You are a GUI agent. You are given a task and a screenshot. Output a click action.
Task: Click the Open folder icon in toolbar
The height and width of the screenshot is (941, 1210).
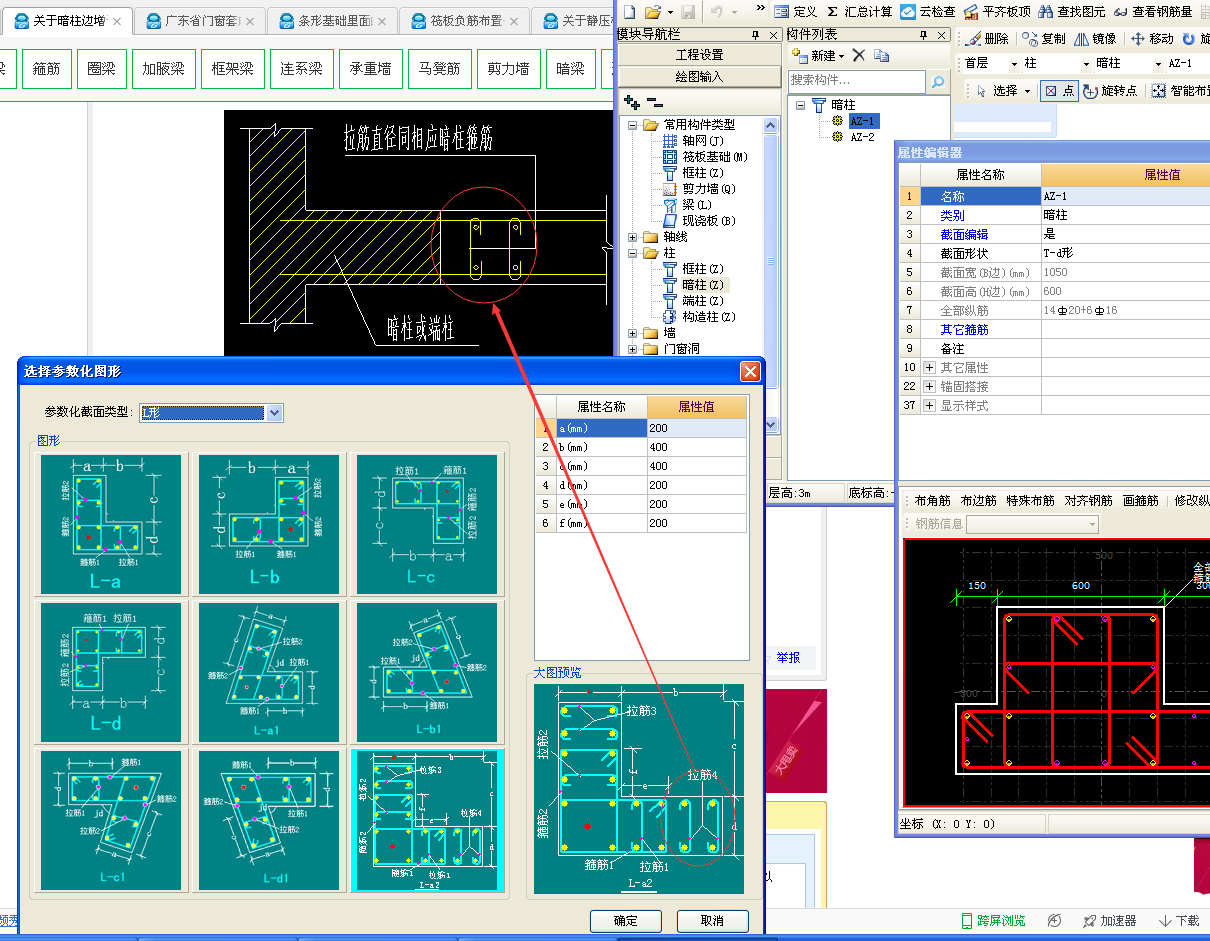click(652, 11)
